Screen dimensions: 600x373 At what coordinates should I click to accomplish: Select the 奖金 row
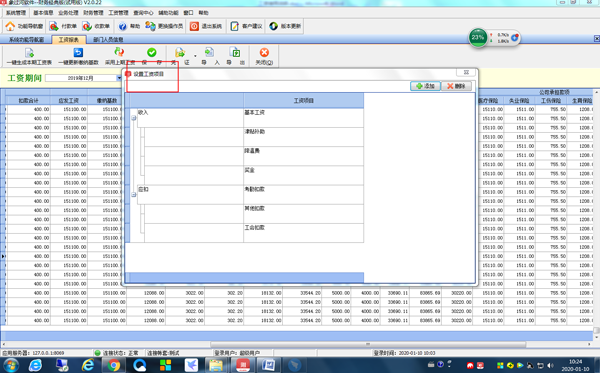(x=303, y=176)
